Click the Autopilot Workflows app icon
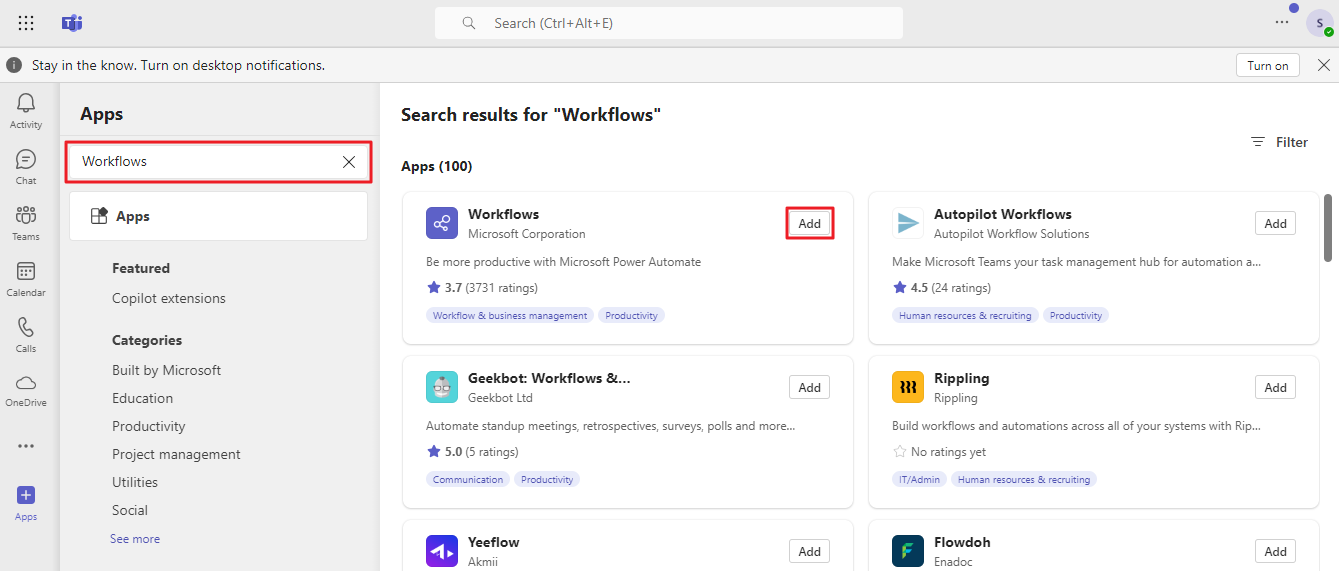This screenshot has width=1339, height=571. (x=908, y=223)
